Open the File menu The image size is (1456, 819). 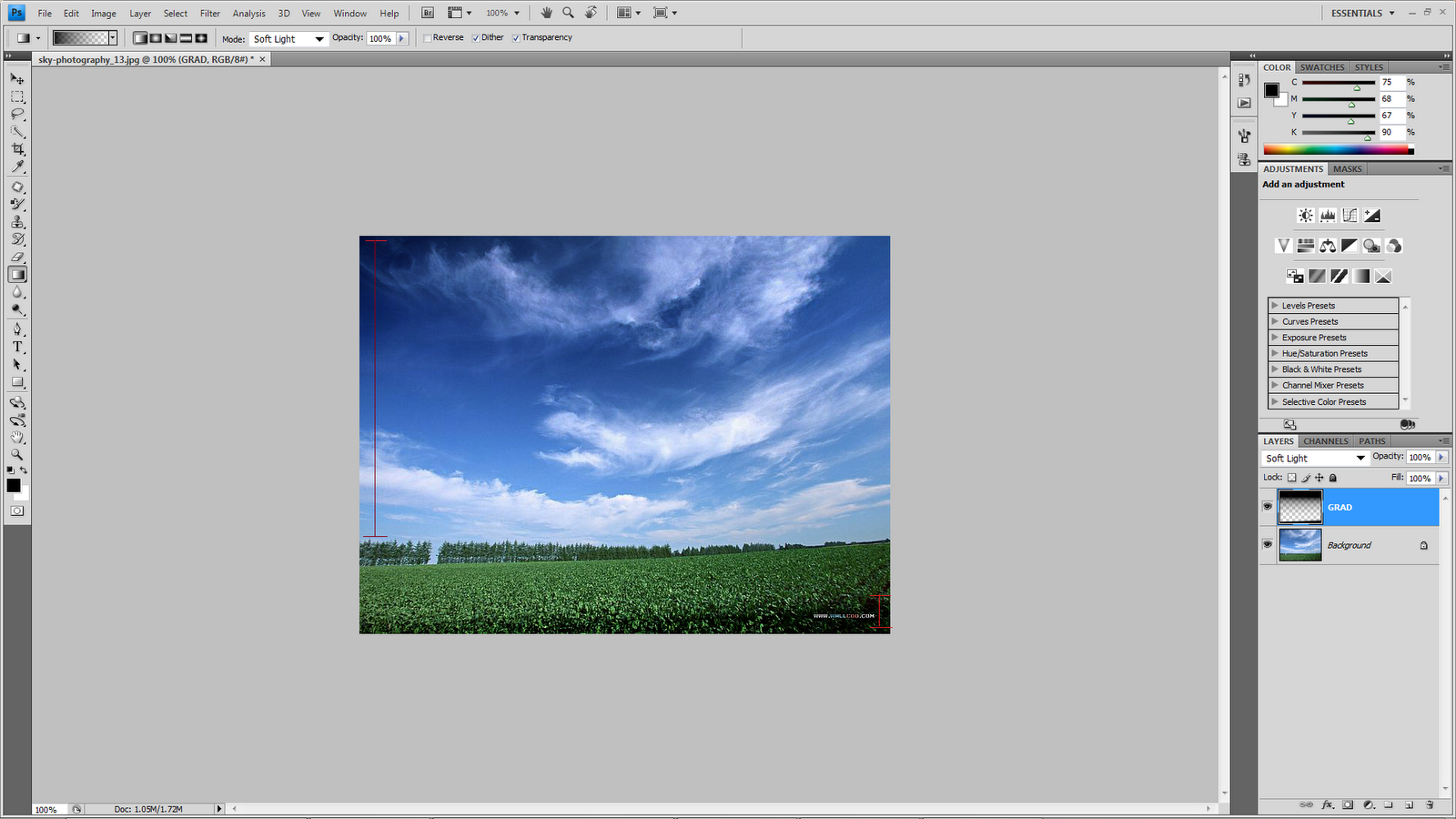pos(45,14)
